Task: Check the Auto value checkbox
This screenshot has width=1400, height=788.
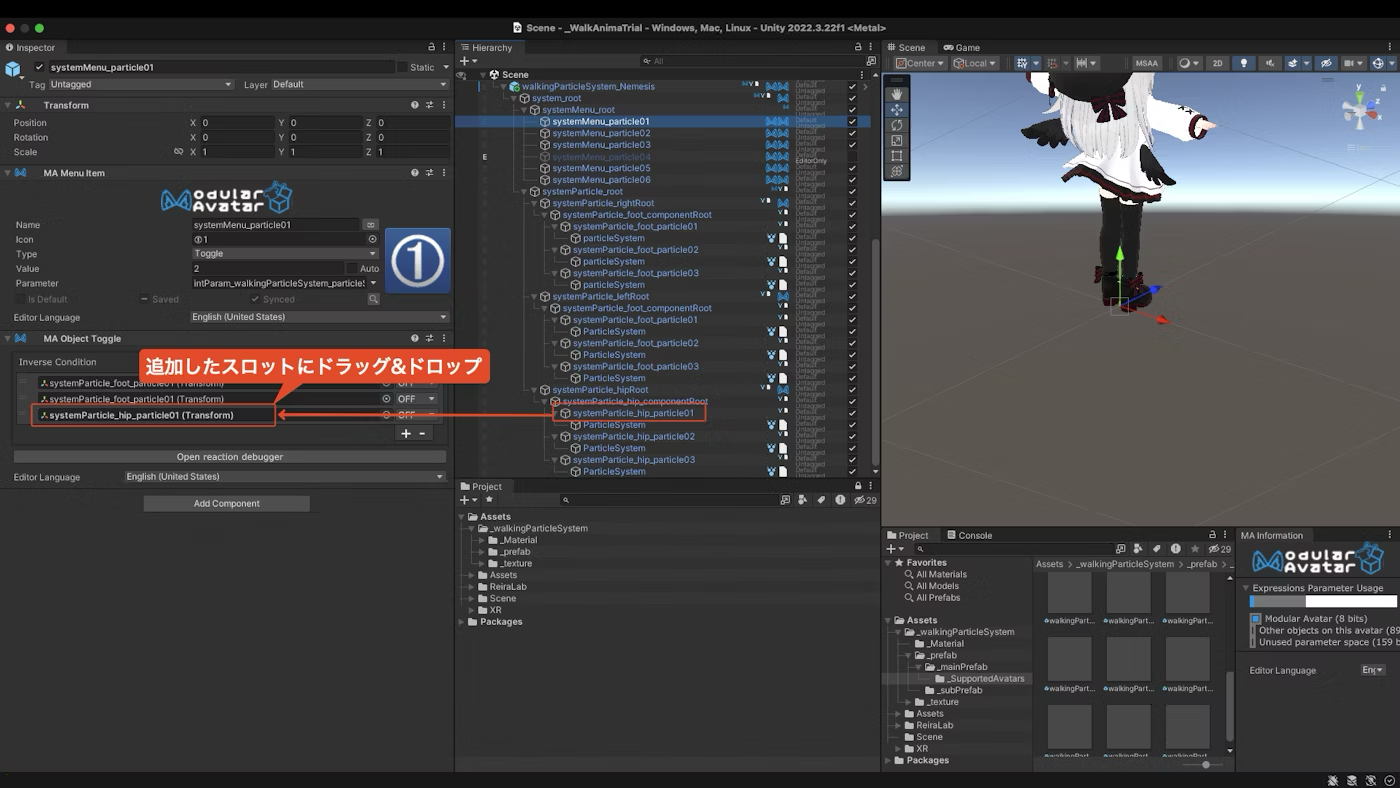Action: click(x=351, y=268)
